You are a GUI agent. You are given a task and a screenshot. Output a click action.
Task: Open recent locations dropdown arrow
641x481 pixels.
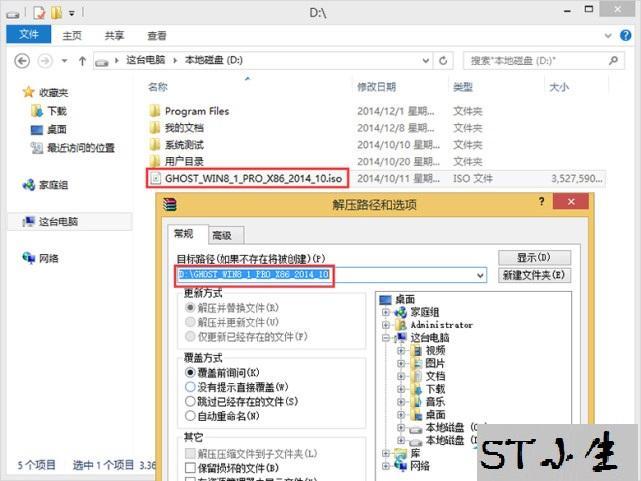click(x=64, y=61)
